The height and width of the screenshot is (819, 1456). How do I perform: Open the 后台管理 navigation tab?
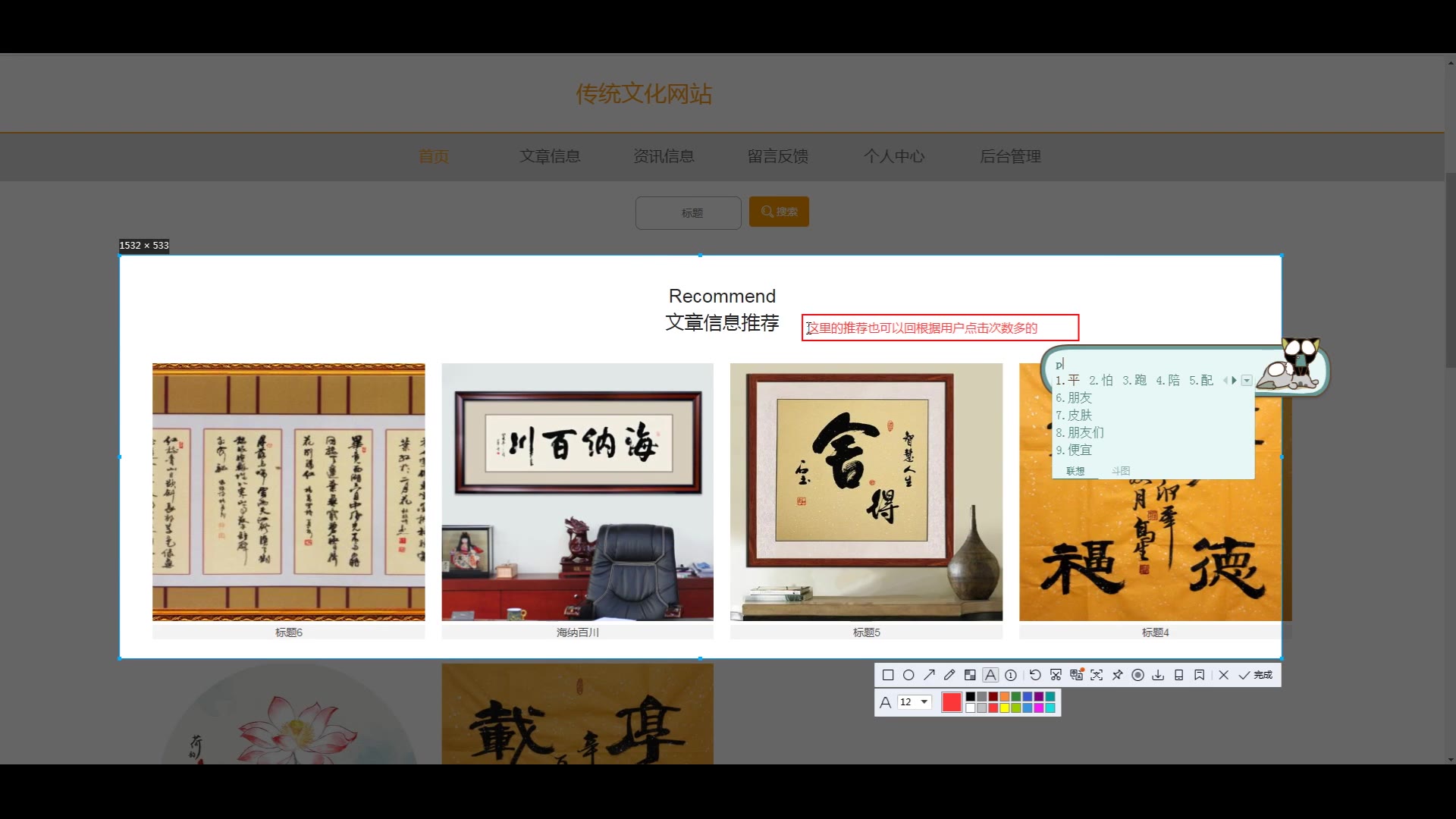pos(1010,156)
